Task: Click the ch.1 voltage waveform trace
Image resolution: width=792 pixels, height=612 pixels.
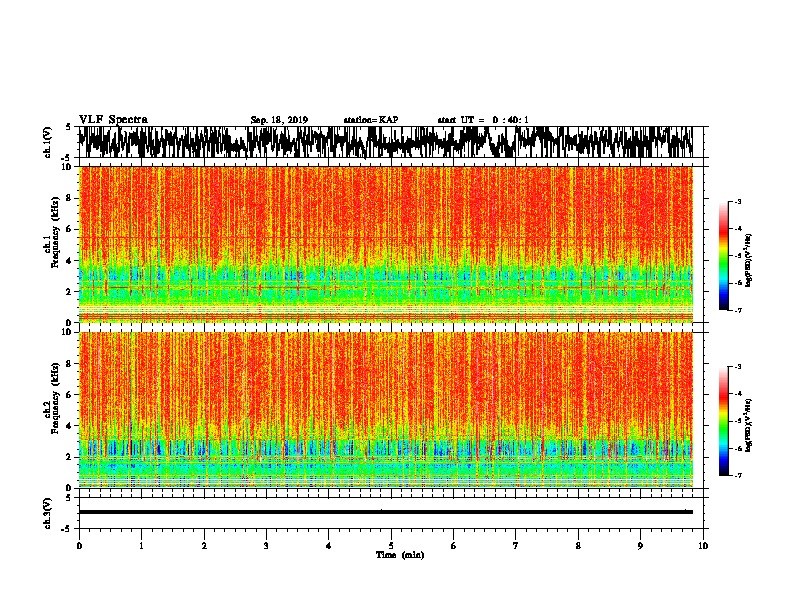Action: pyautogui.click(x=386, y=142)
